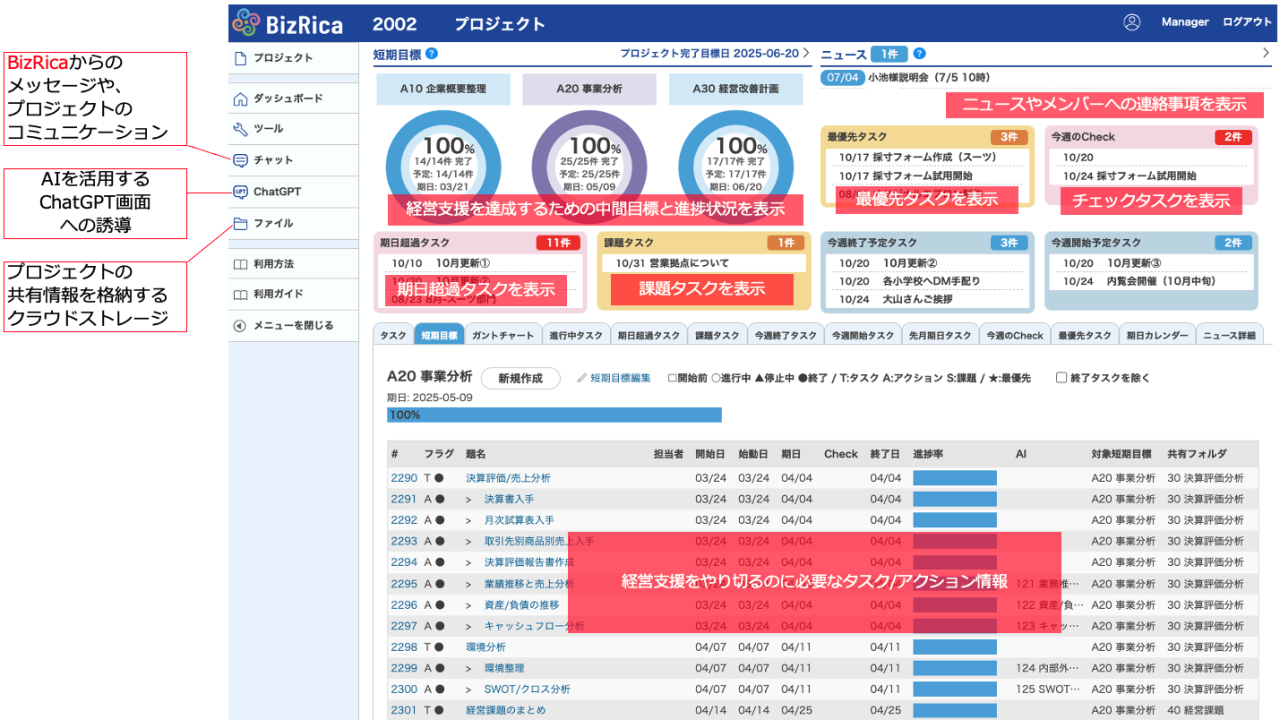This screenshot has height=728, width=1280.
Task: Click the user profile icon near Manager
Action: [1132, 22]
